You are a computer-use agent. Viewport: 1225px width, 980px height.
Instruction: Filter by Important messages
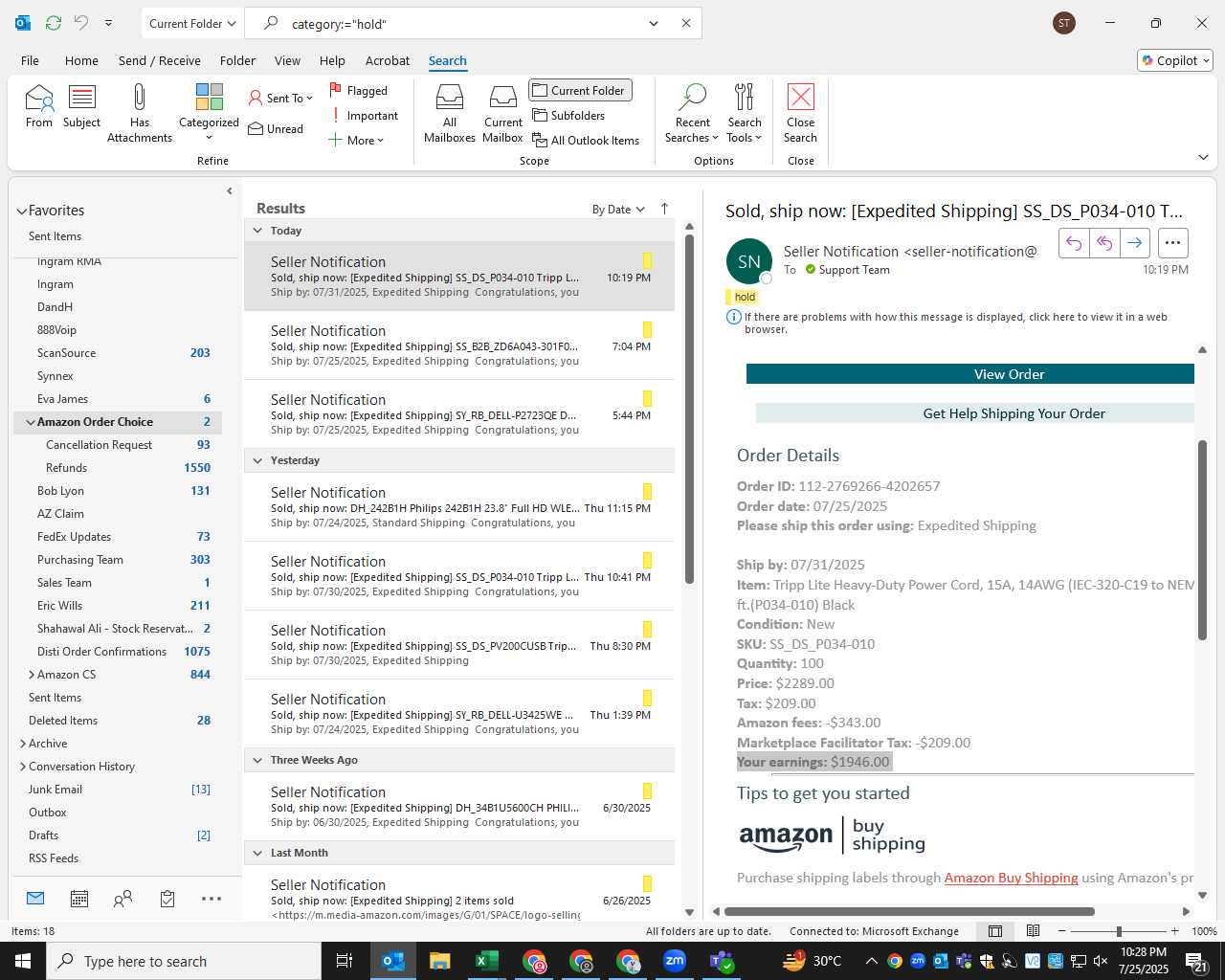coord(364,116)
